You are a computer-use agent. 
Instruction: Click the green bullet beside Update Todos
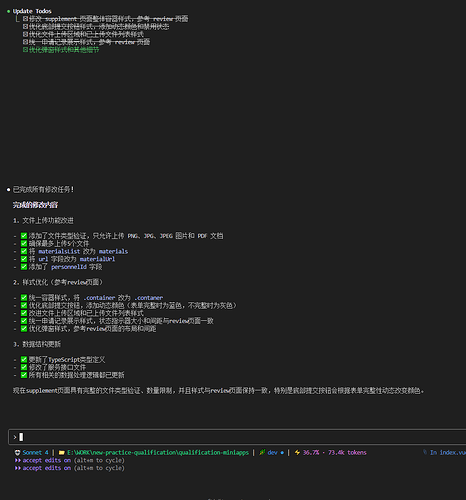click(x=8, y=11)
